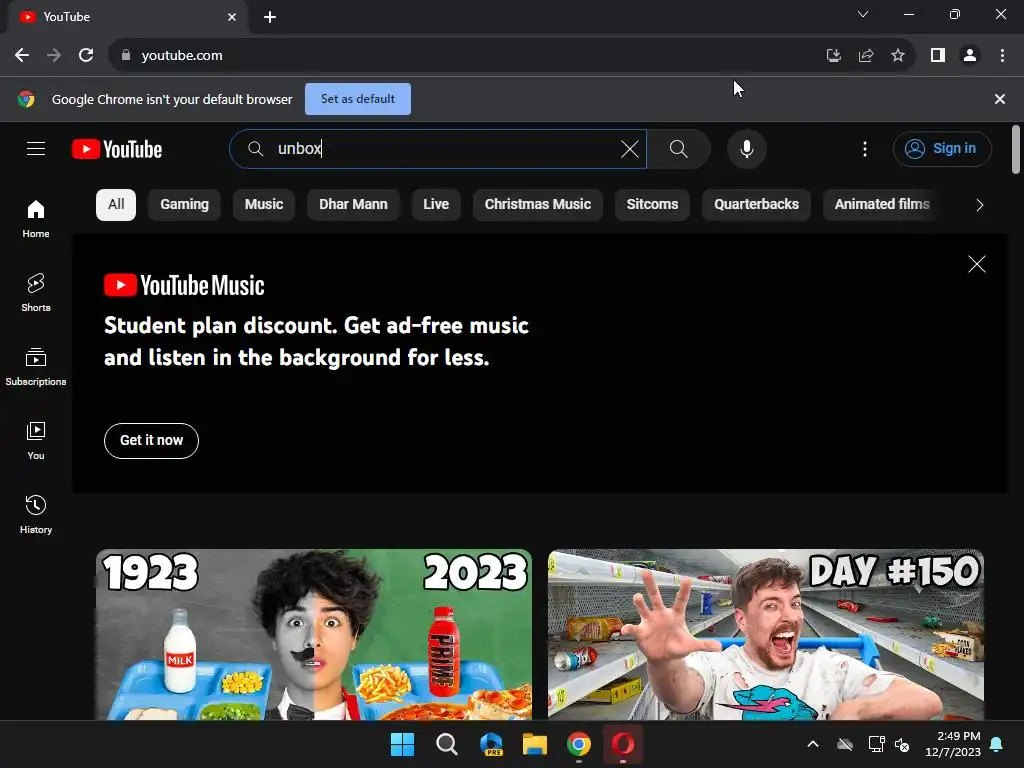Viewport: 1024px width, 768px height.
Task: Open a new browser tab
Action: tap(270, 17)
